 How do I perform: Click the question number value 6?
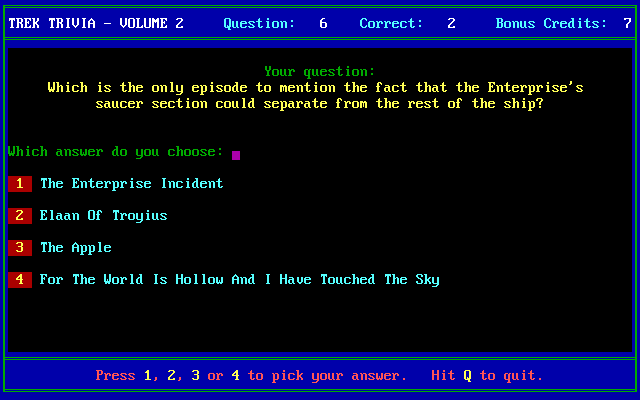[323, 23]
